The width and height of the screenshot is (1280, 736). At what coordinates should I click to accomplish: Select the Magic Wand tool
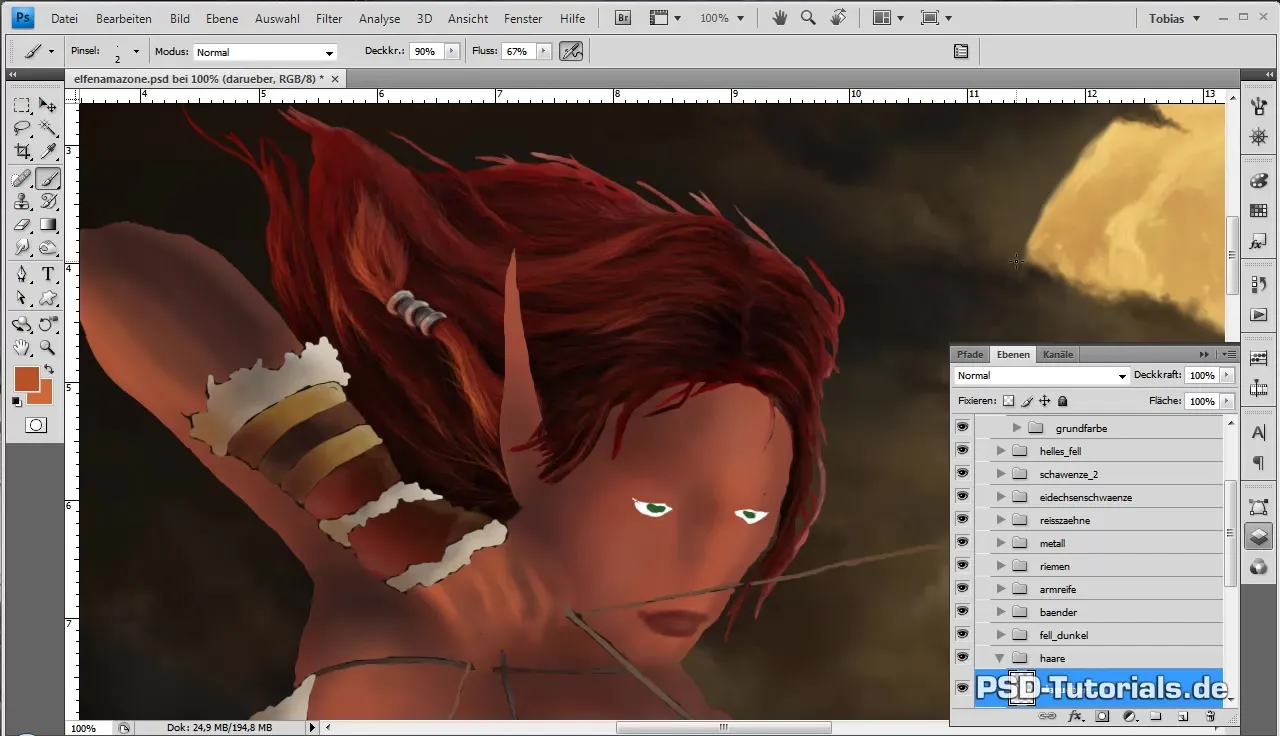pos(48,128)
